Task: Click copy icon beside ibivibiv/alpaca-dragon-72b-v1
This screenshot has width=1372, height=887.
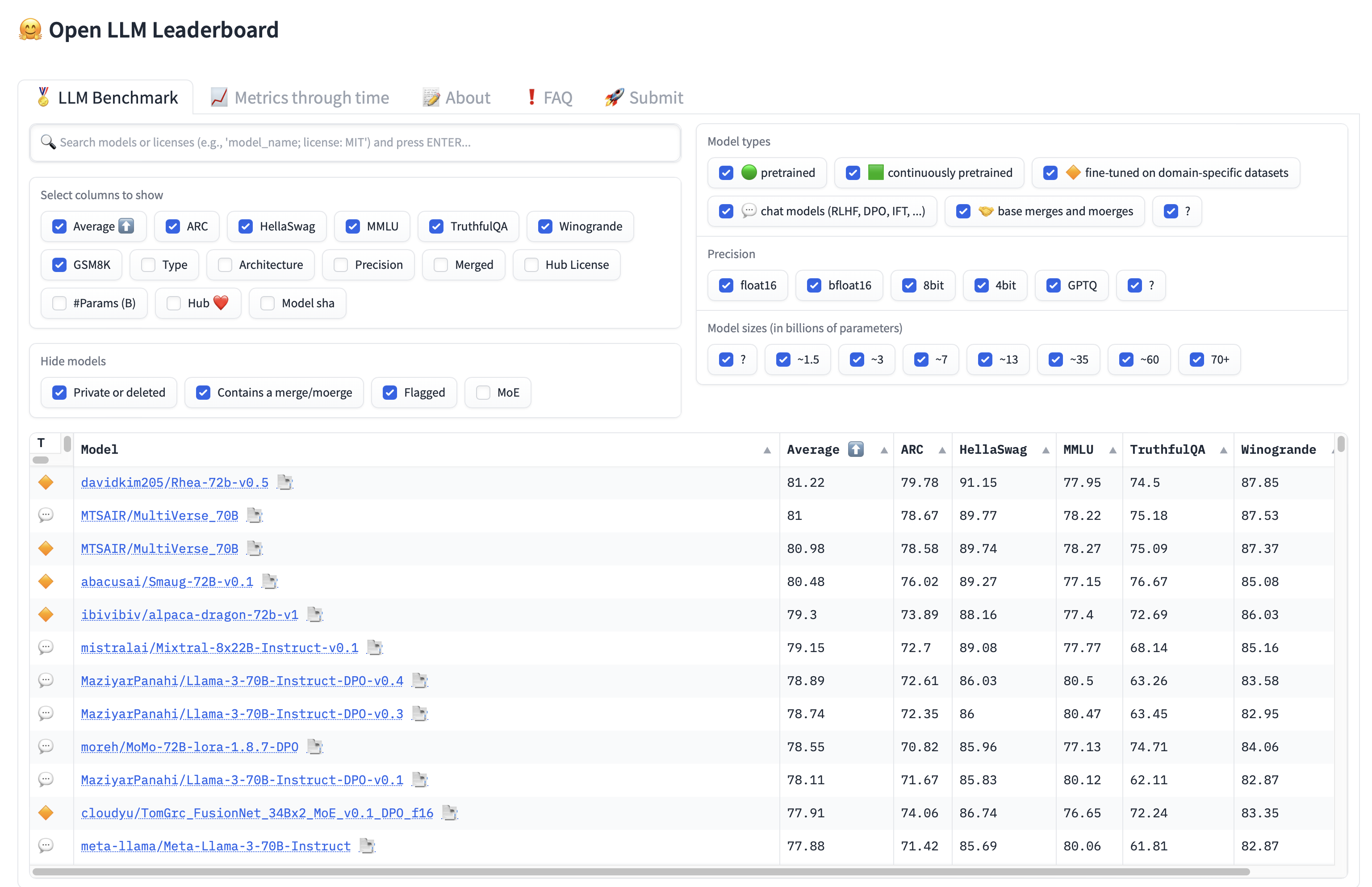Action: (x=314, y=615)
